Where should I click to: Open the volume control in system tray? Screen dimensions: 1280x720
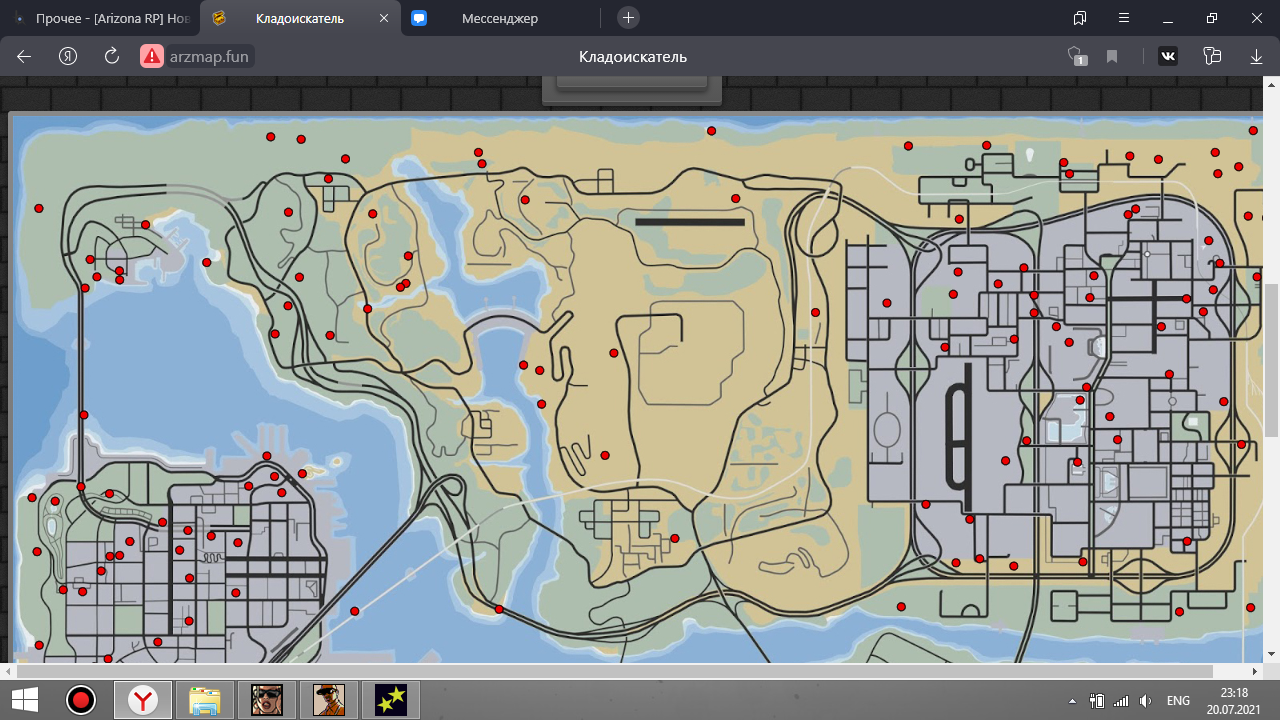click(1146, 701)
